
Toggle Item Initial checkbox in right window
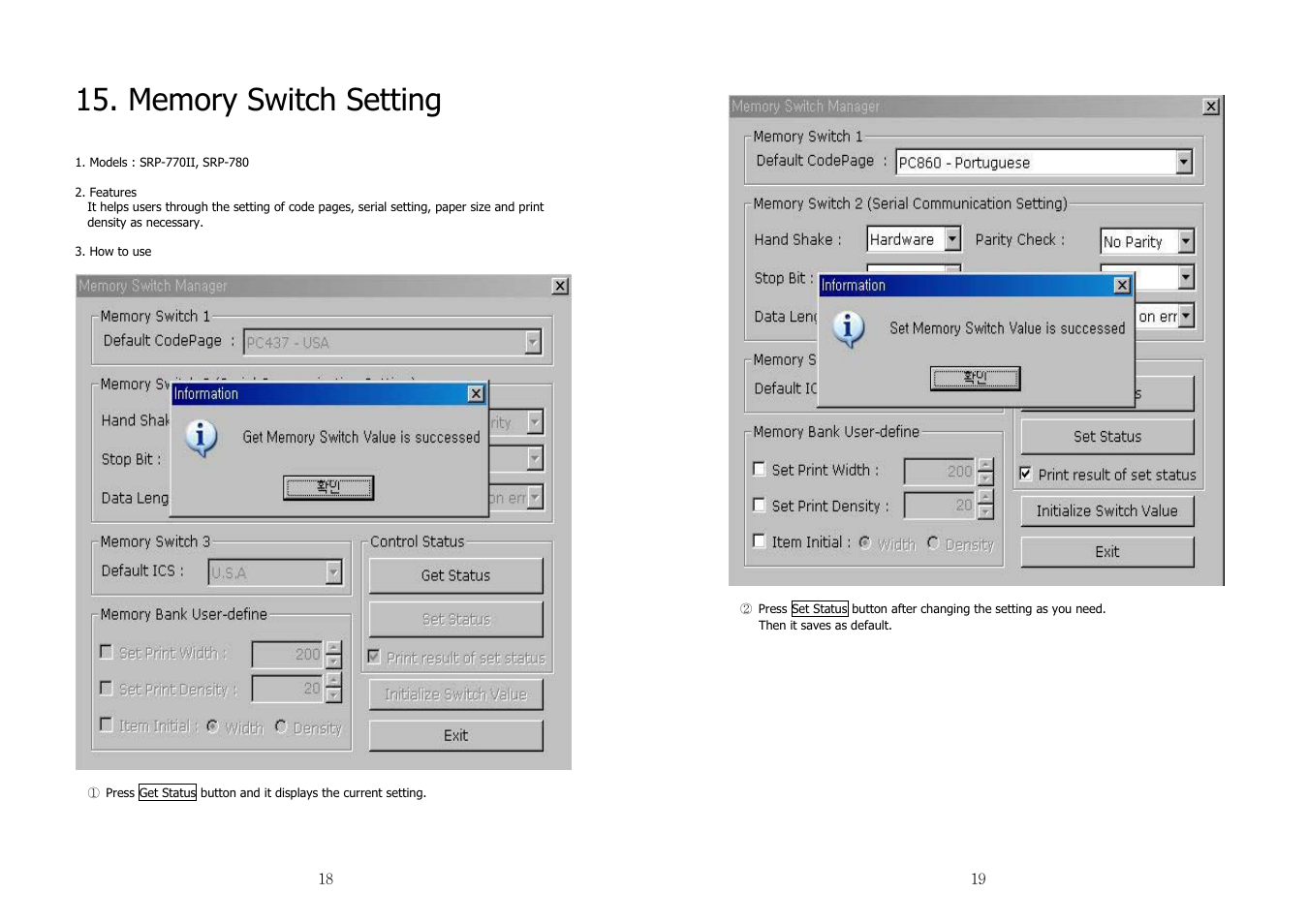pyautogui.click(x=760, y=541)
